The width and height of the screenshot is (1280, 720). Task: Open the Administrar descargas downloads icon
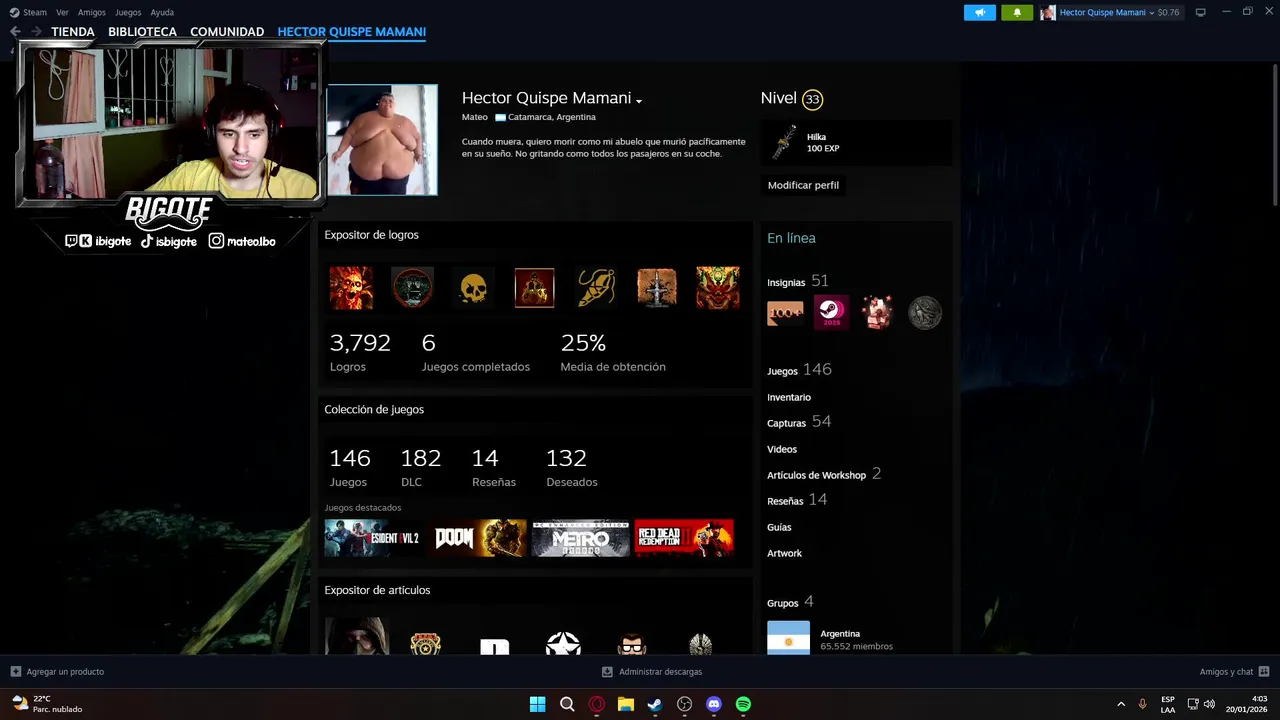(607, 672)
